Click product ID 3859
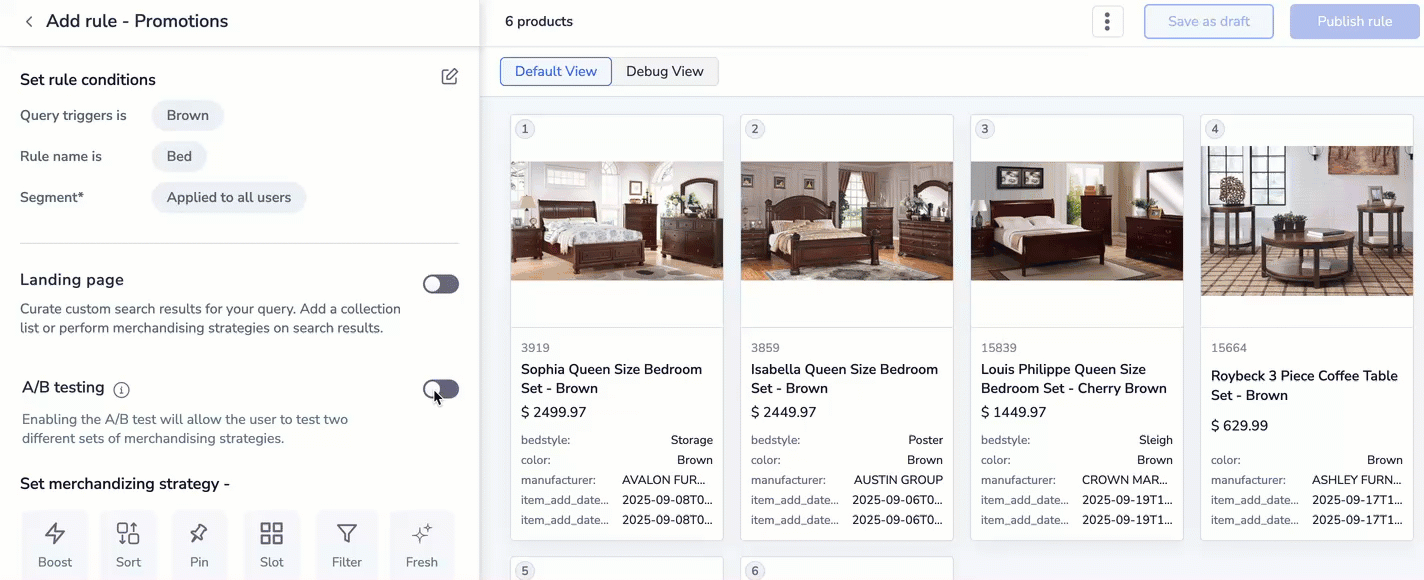Screen dimensions: 1424x580 point(765,348)
